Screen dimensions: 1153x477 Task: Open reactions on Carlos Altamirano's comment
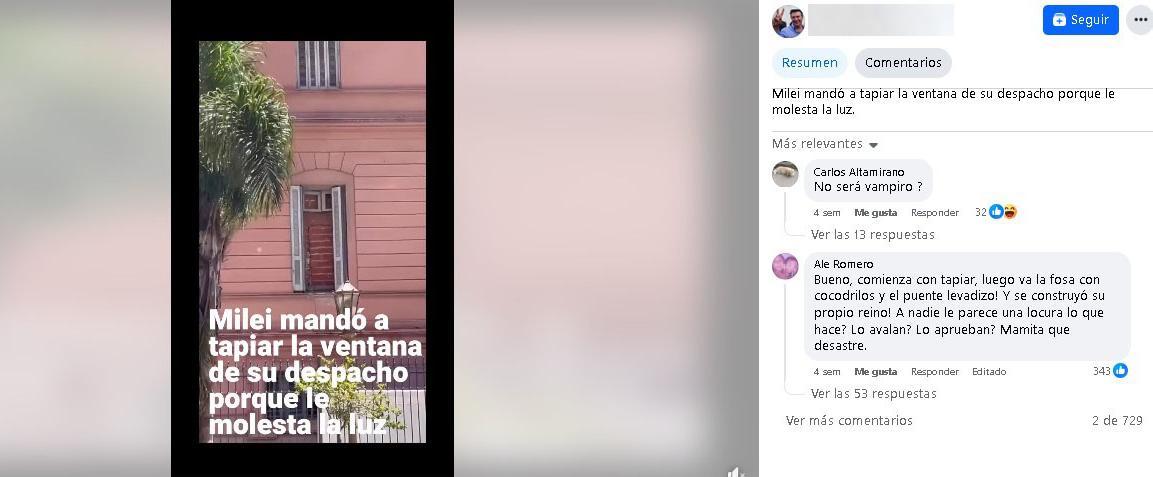tap(996, 212)
